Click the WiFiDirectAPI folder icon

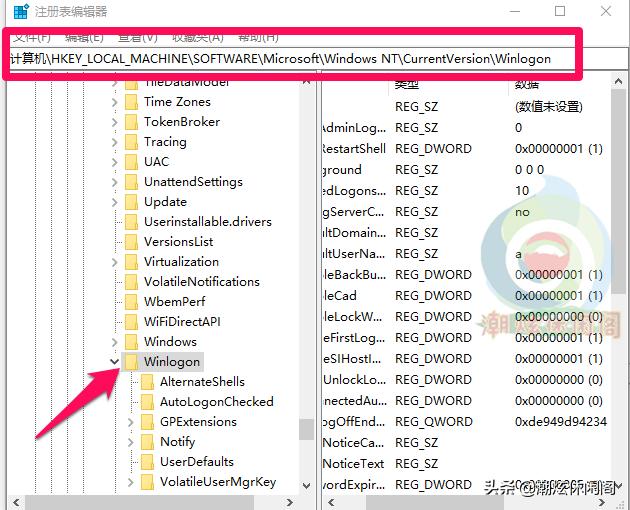pyautogui.click(x=131, y=322)
